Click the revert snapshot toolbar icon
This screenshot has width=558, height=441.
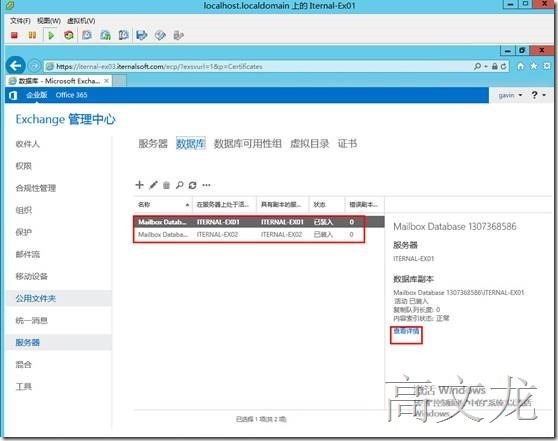[105, 35]
